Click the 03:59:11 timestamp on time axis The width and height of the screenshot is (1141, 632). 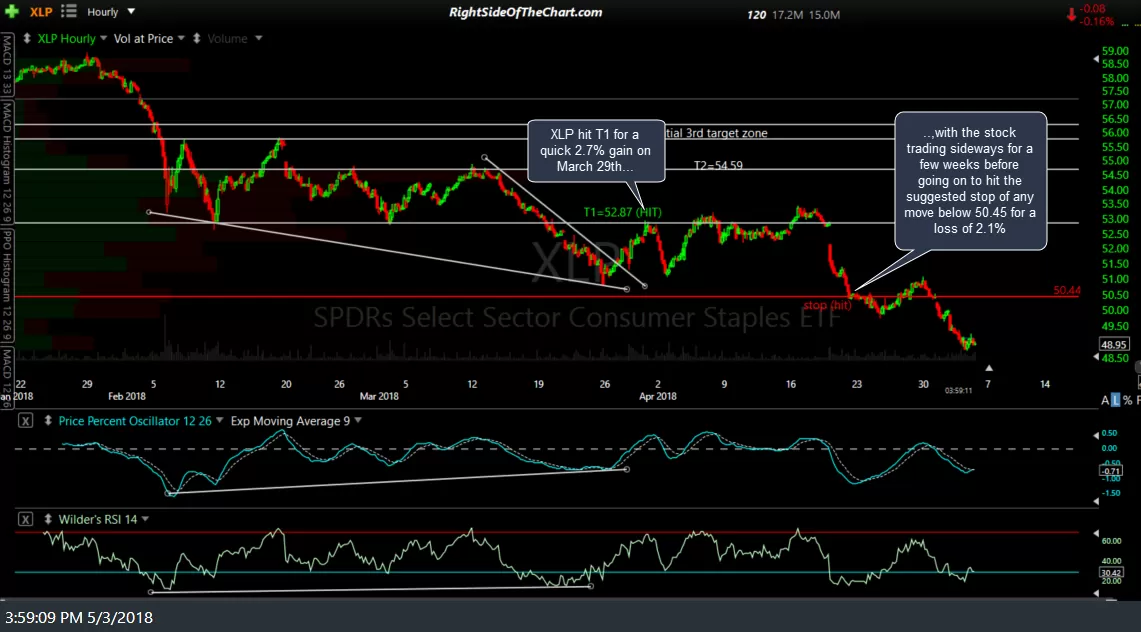(958, 391)
